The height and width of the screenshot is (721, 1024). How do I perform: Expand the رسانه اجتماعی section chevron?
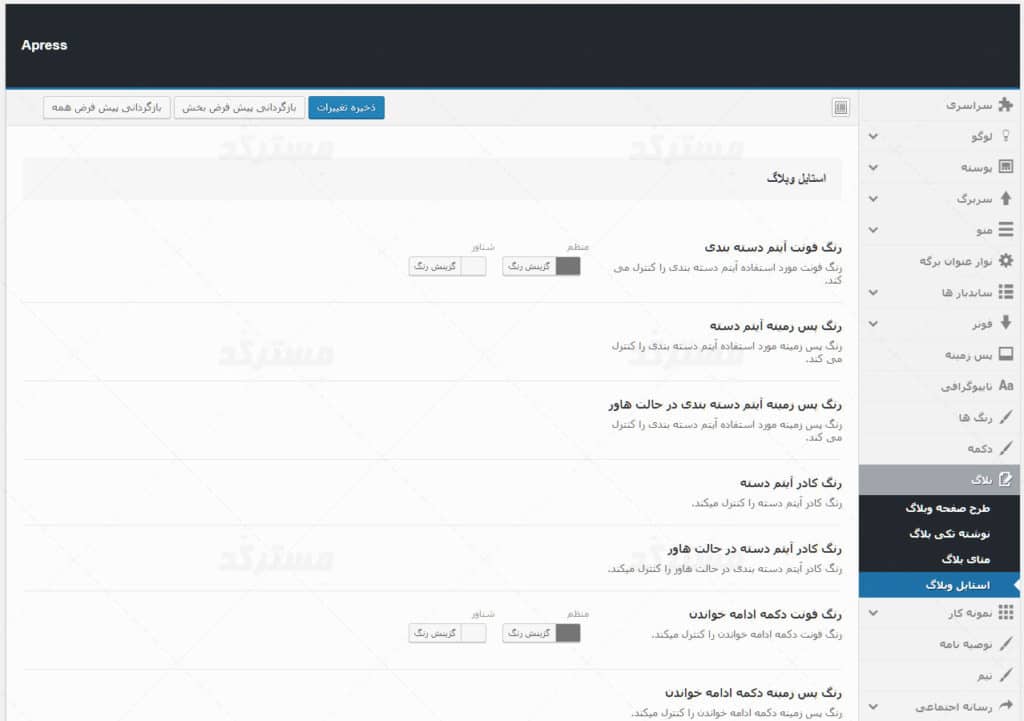pos(873,706)
